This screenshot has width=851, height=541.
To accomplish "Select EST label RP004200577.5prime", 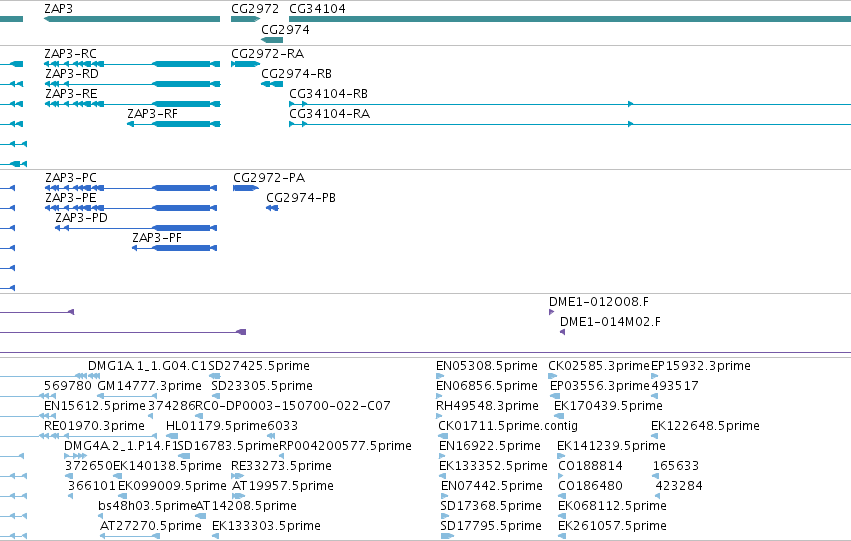I will tap(345, 446).
